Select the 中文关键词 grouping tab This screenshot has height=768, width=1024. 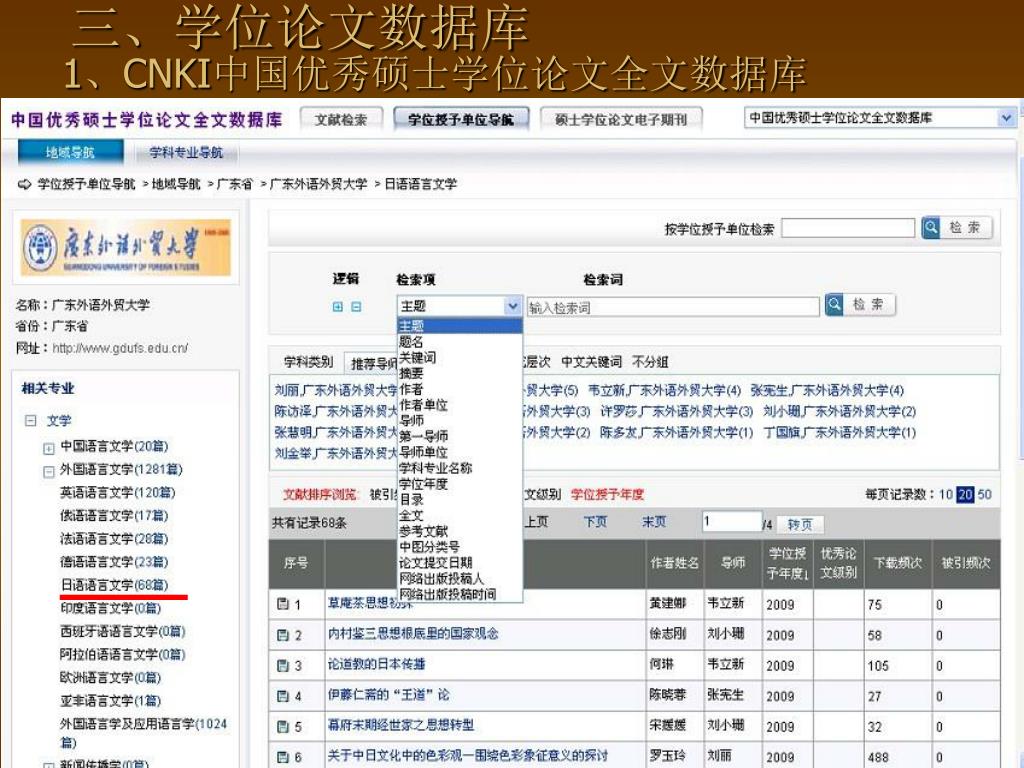(591, 362)
